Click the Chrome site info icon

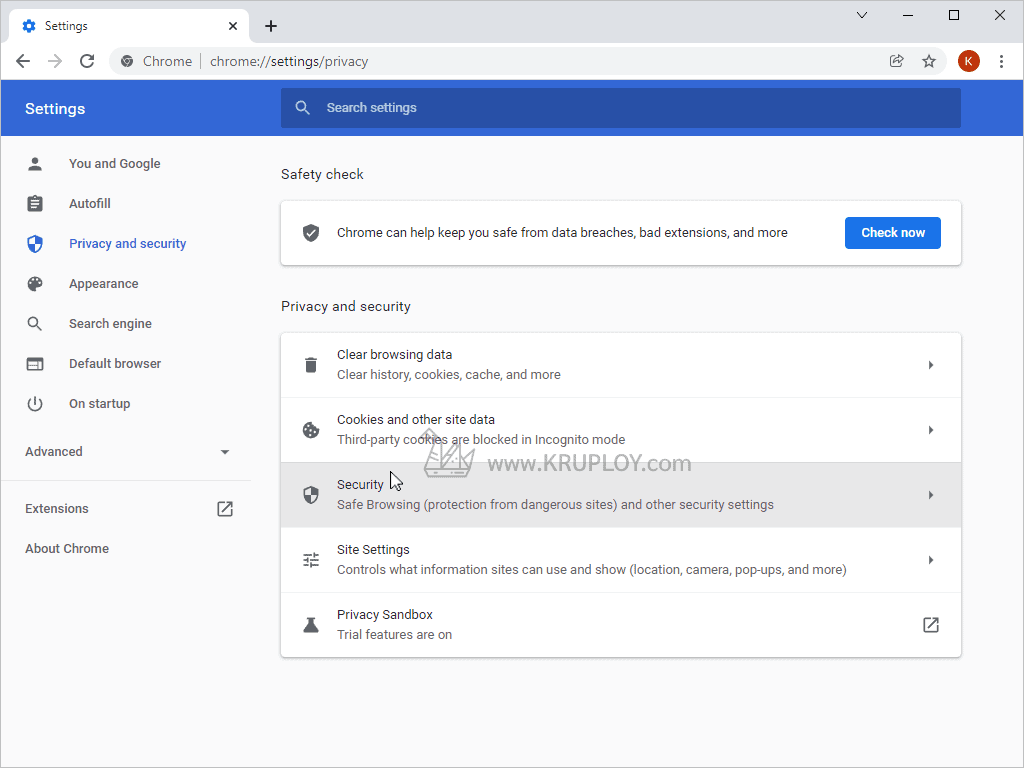point(127,61)
